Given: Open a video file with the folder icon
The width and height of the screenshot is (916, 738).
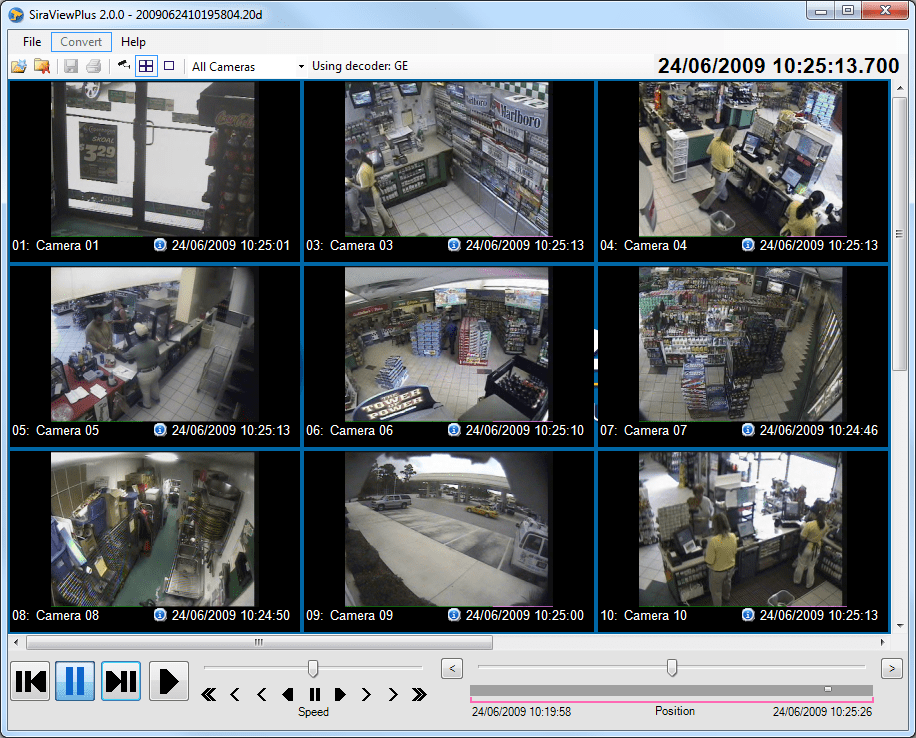Looking at the screenshot, I should pos(19,66).
